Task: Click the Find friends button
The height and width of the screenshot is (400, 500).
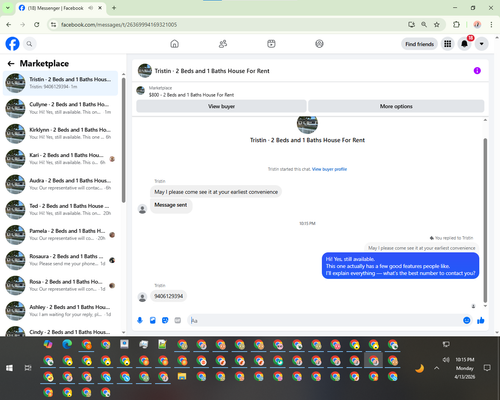Action: tap(419, 44)
